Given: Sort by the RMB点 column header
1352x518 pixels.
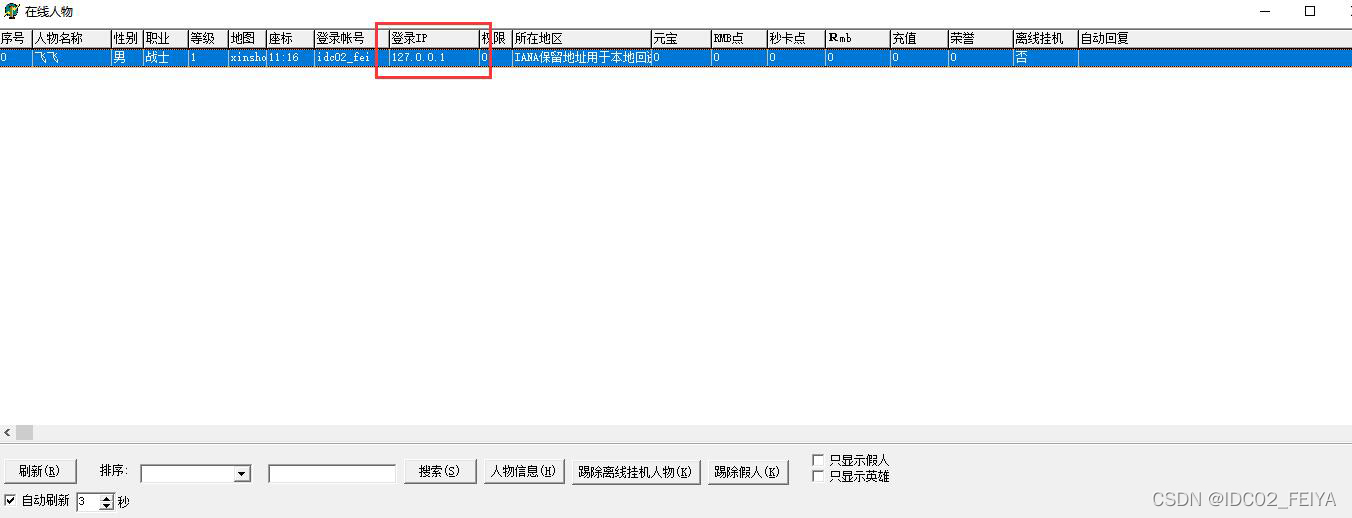Looking at the screenshot, I should (739, 38).
